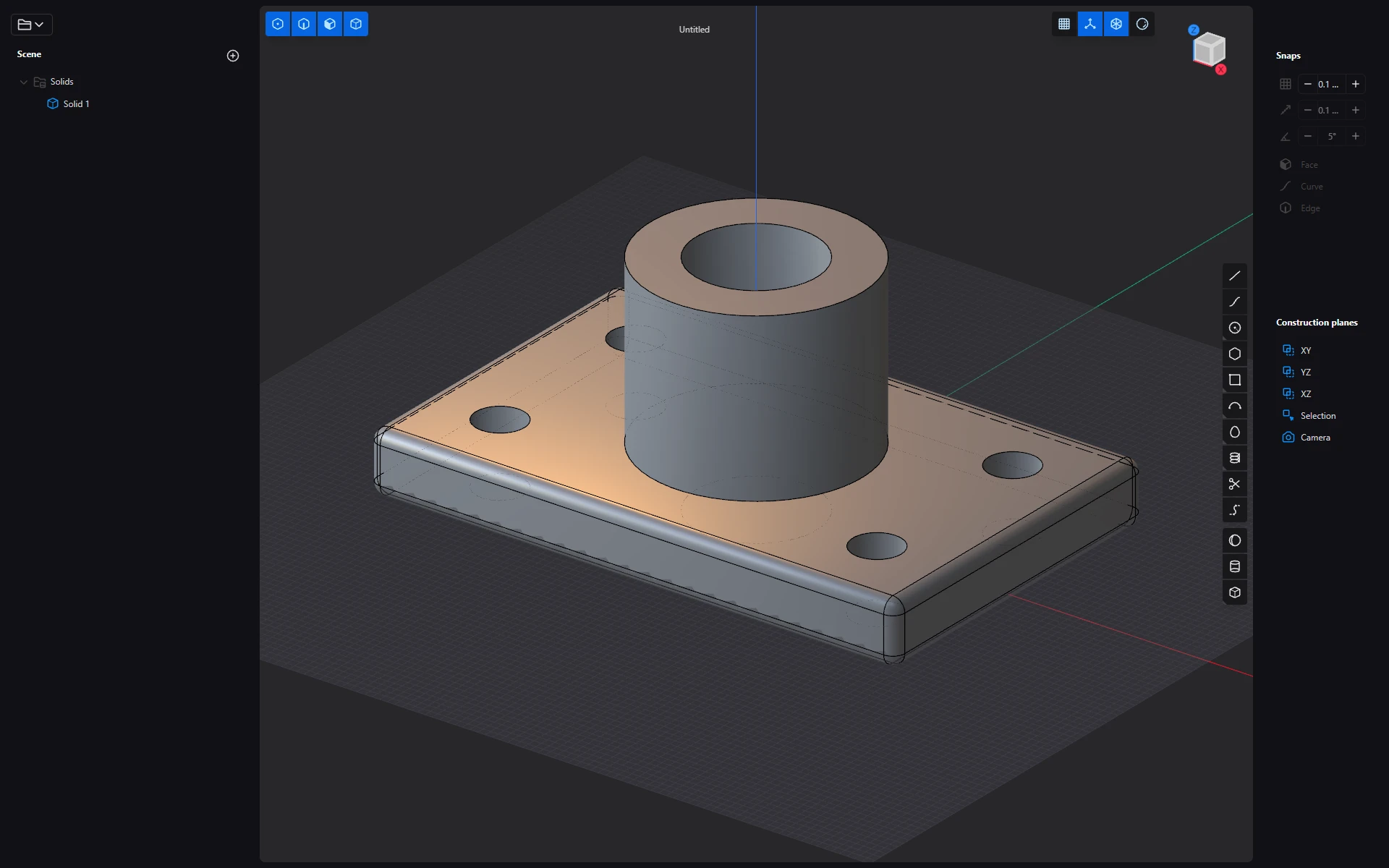Toggle viewport grid display
1389x868 pixels.
(x=1063, y=24)
